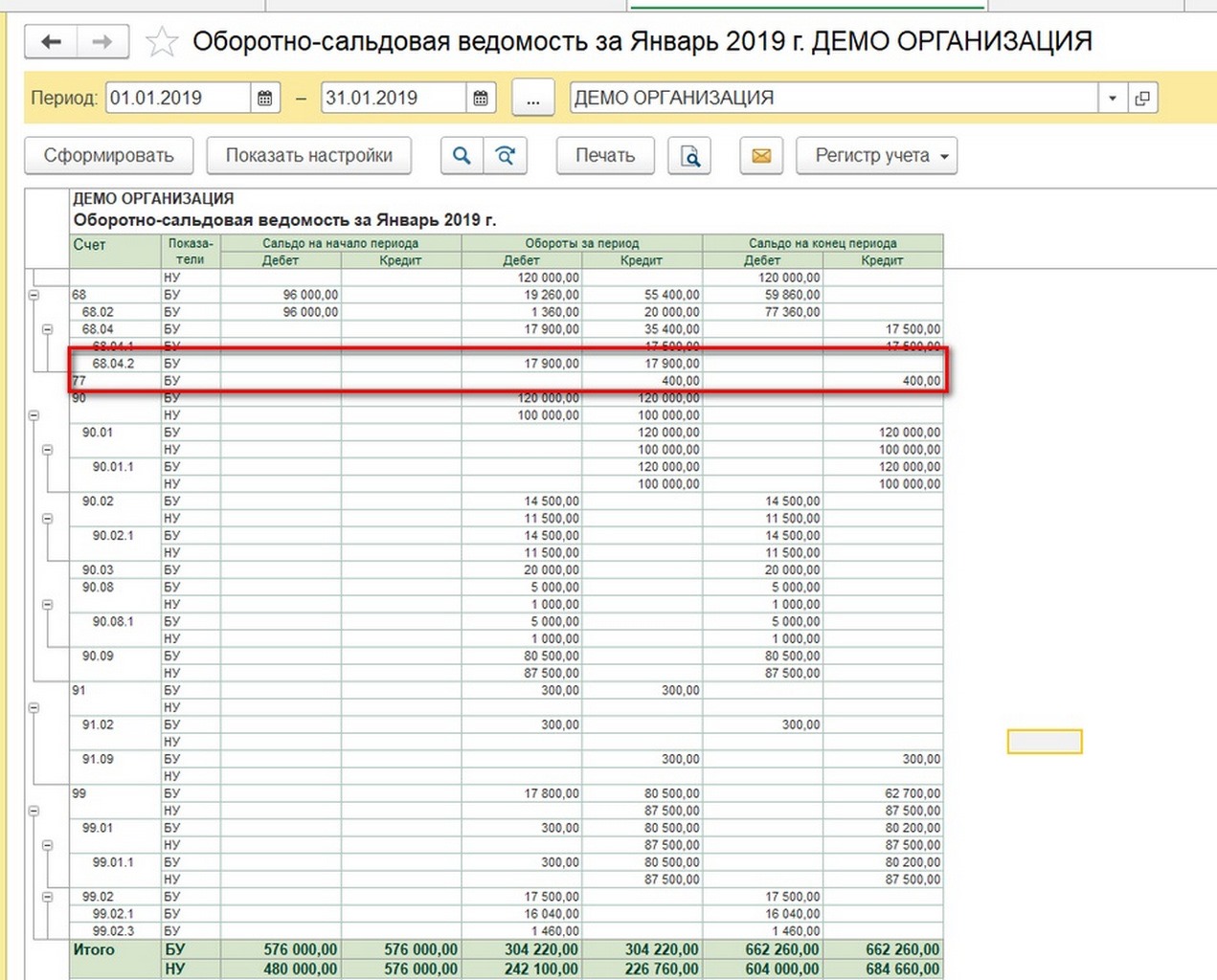Collapse the account 99.02 subgroup
This screenshot has width=1217, height=980.
[47, 897]
